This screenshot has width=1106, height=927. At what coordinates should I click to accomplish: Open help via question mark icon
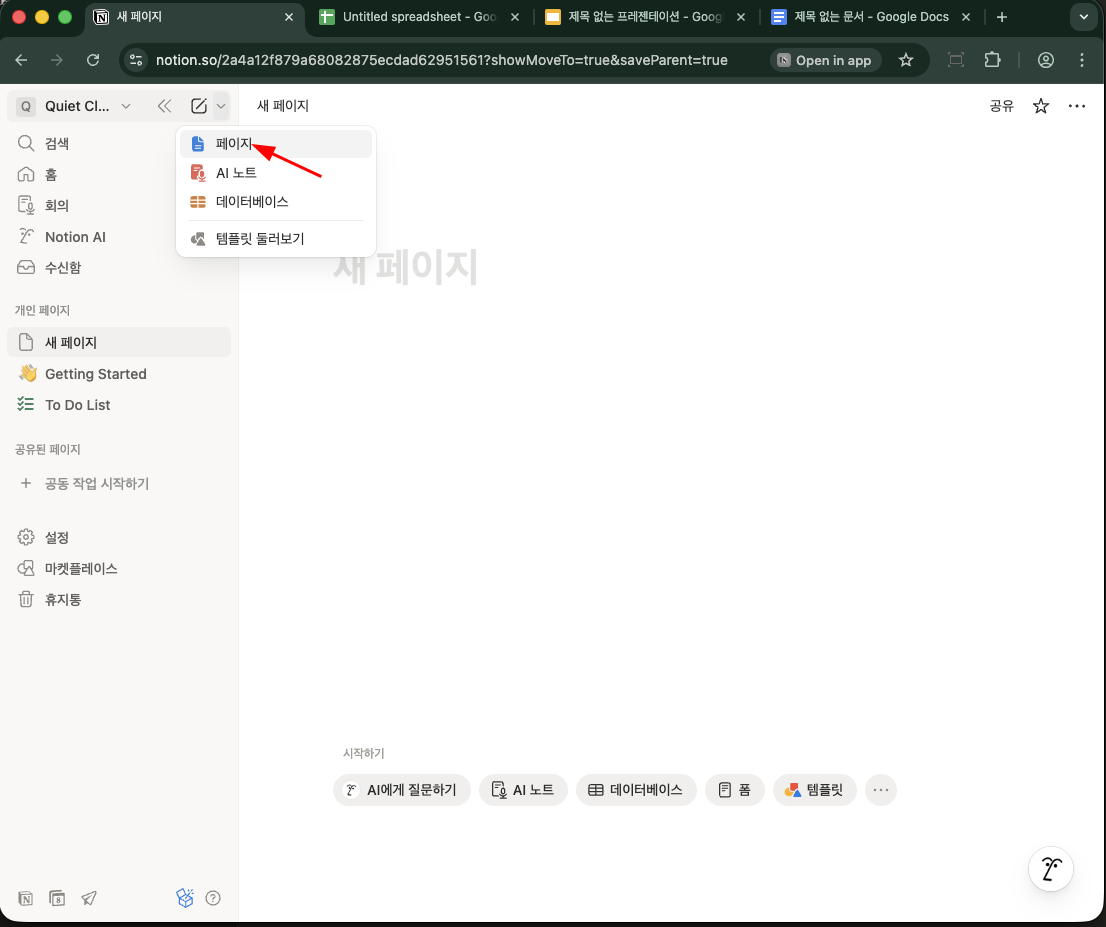tap(213, 898)
